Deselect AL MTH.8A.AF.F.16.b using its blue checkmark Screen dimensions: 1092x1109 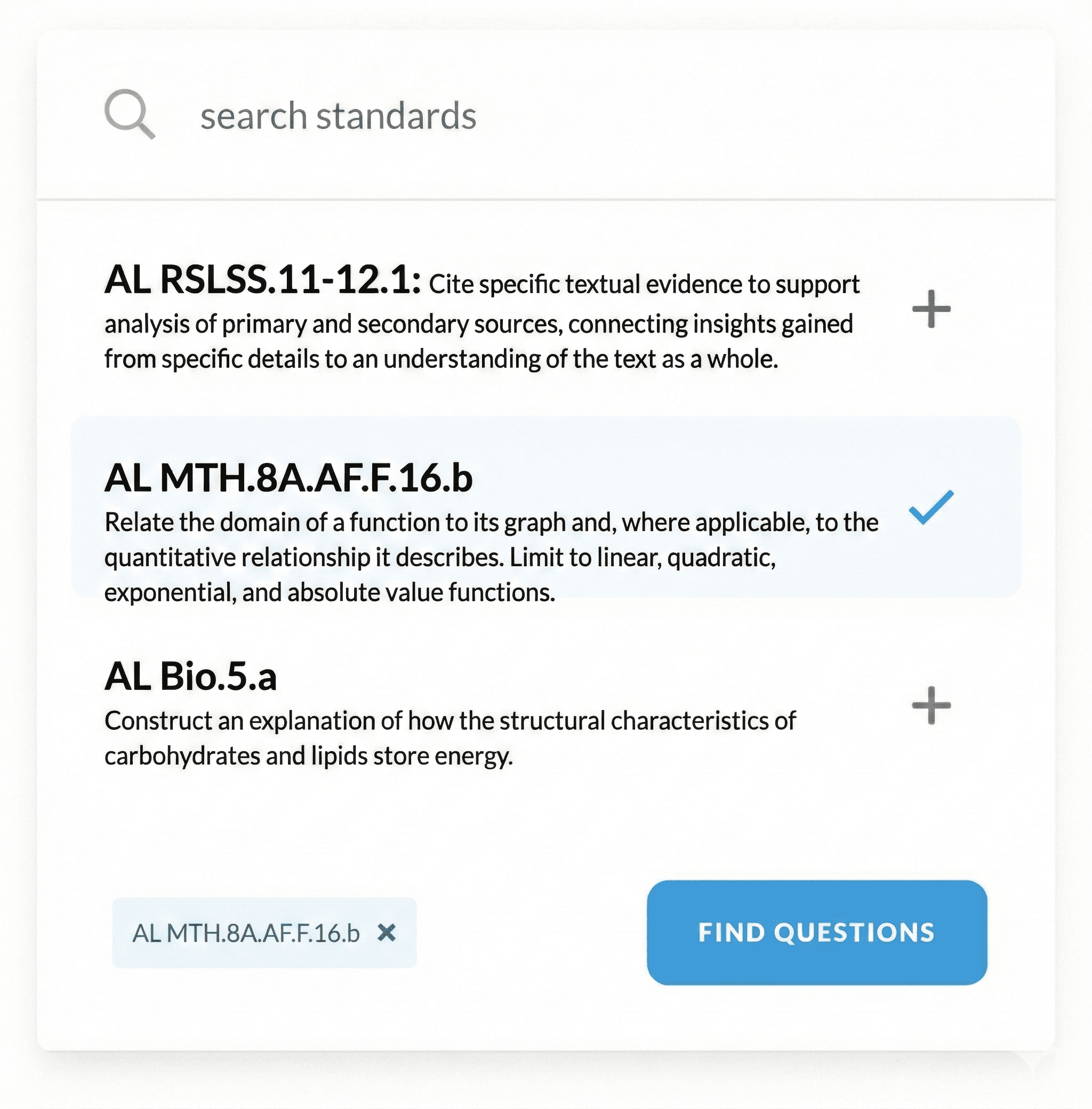coord(931,507)
